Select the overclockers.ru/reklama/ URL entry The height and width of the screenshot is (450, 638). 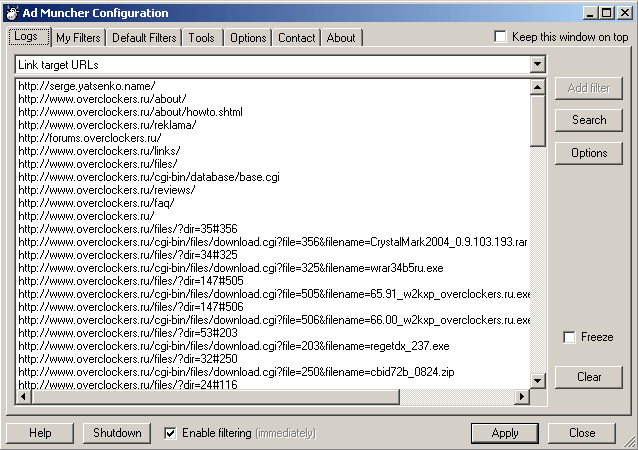pos(107,125)
